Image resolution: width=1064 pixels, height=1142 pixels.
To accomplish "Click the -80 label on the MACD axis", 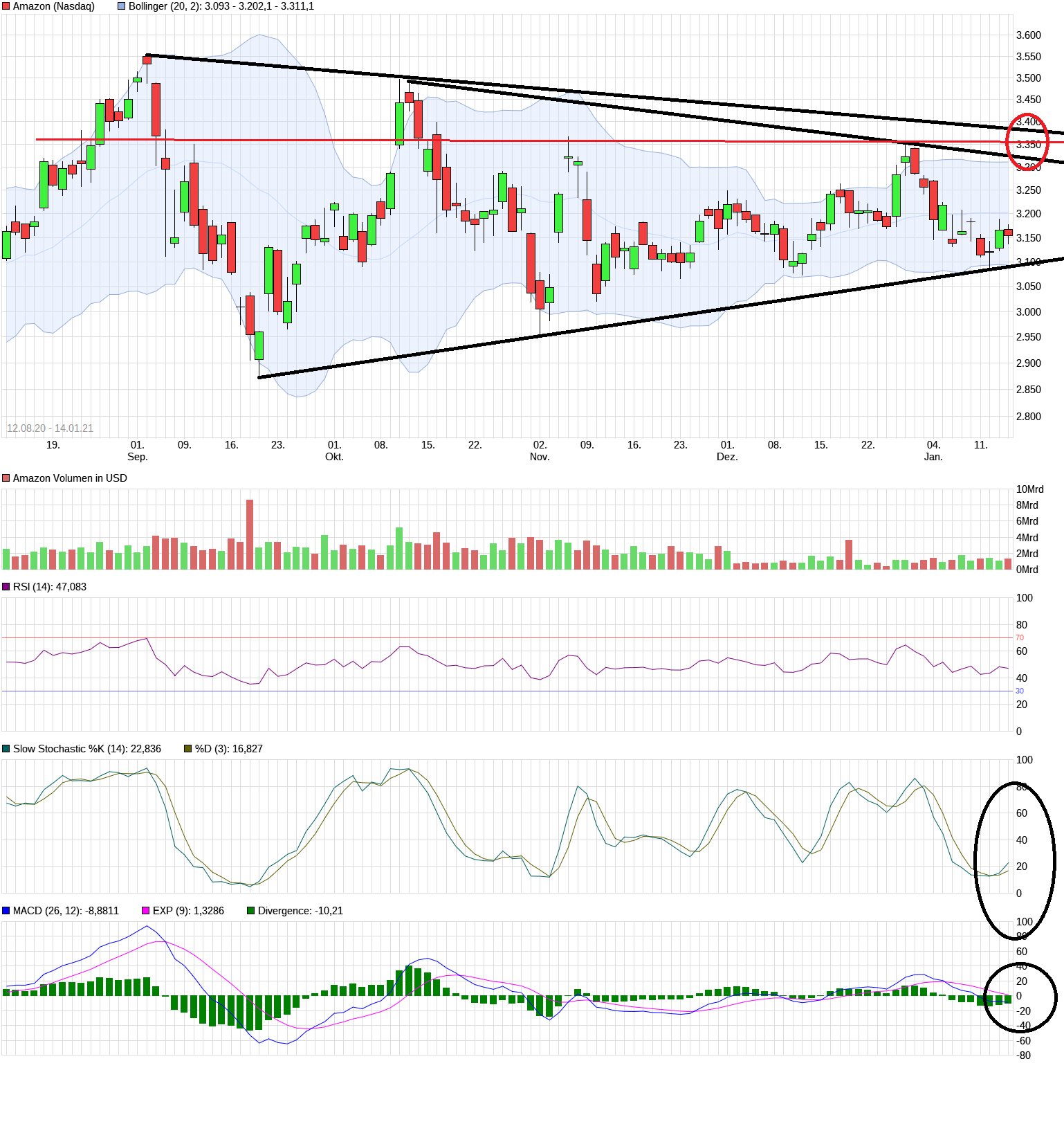I will 1023,1055.
